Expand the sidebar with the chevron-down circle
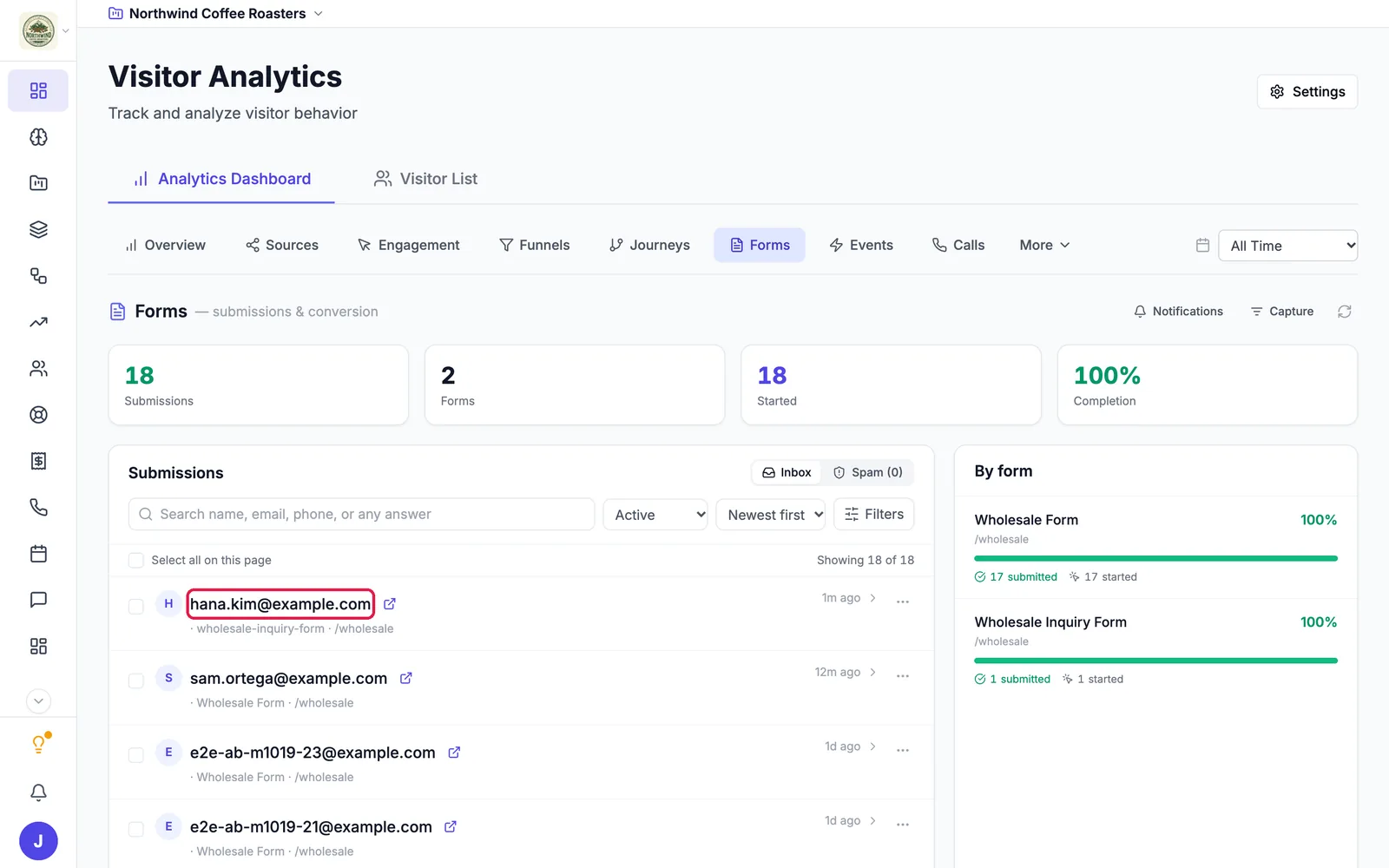The image size is (1389, 868). (38, 701)
